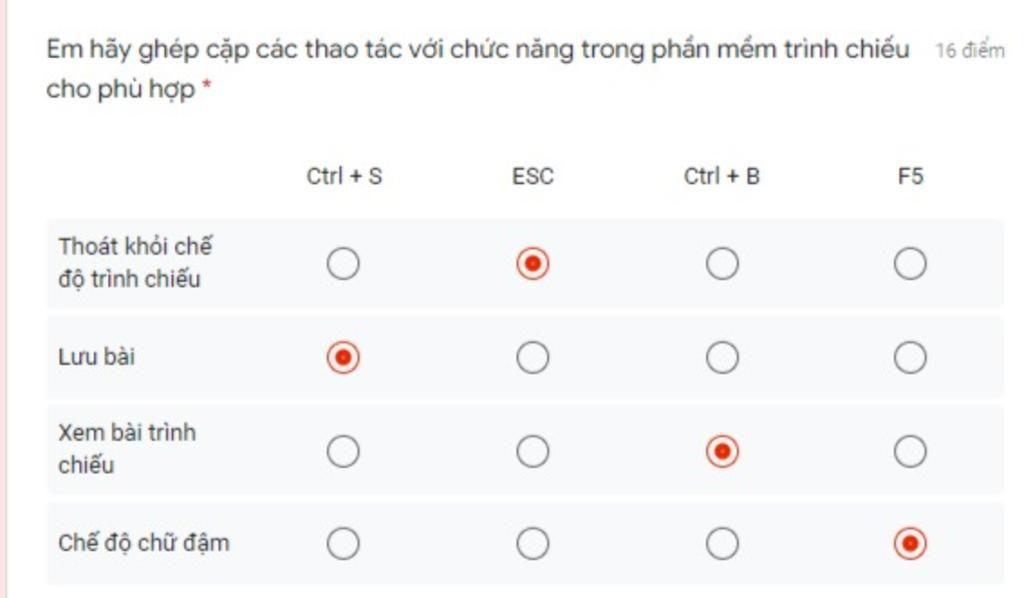Choose F5 for Lưu bài row
1024x598 pixels.
point(910,357)
